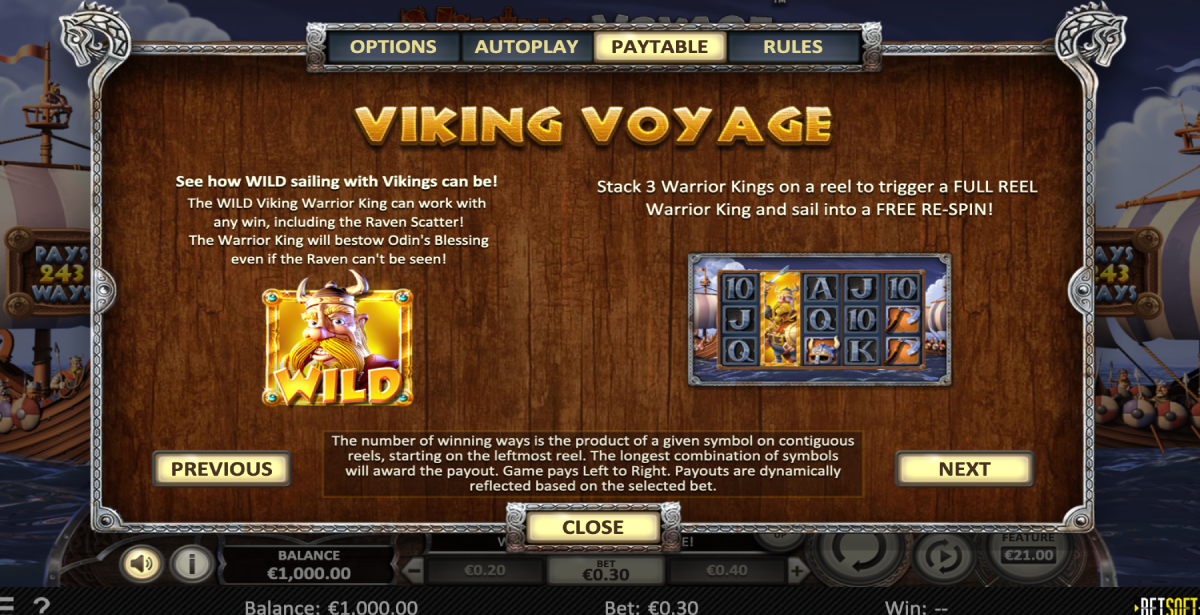Image resolution: width=1200 pixels, height=615 pixels.
Task: Click the full reel re-spin example image
Action: (820, 319)
